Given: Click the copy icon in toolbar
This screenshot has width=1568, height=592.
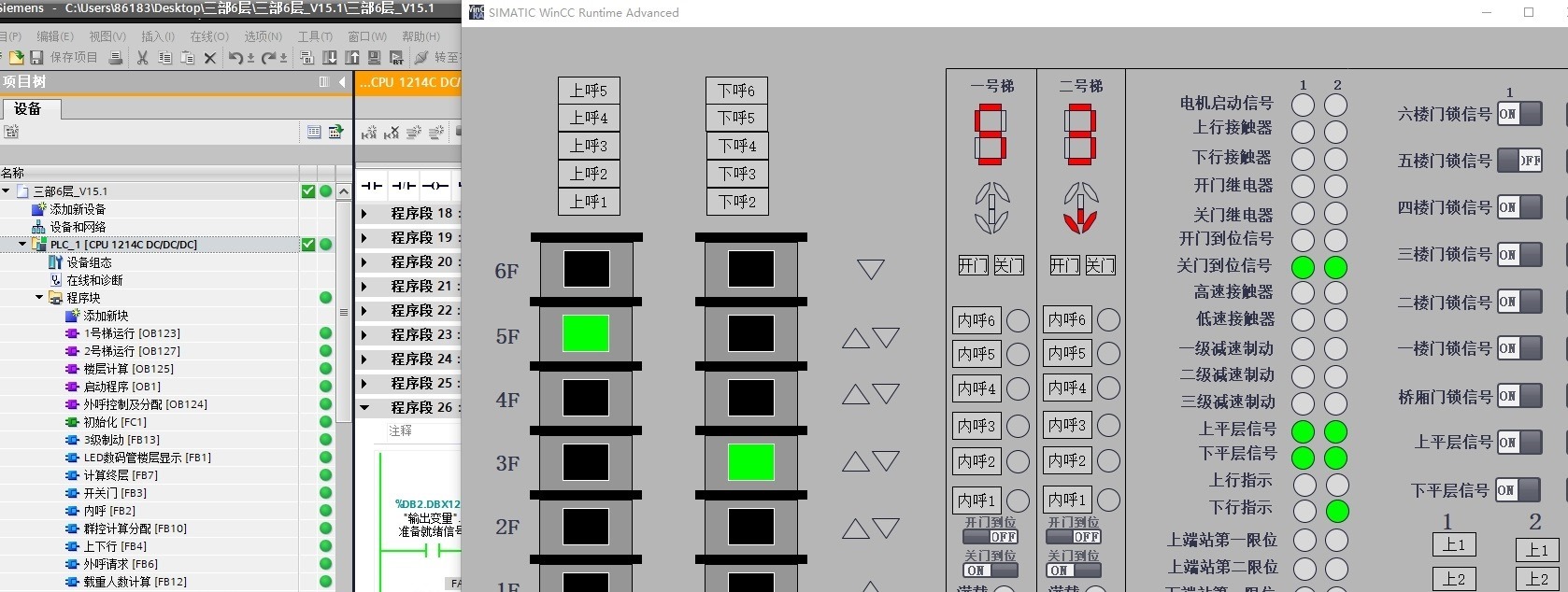Looking at the screenshot, I should click(x=164, y=57).
